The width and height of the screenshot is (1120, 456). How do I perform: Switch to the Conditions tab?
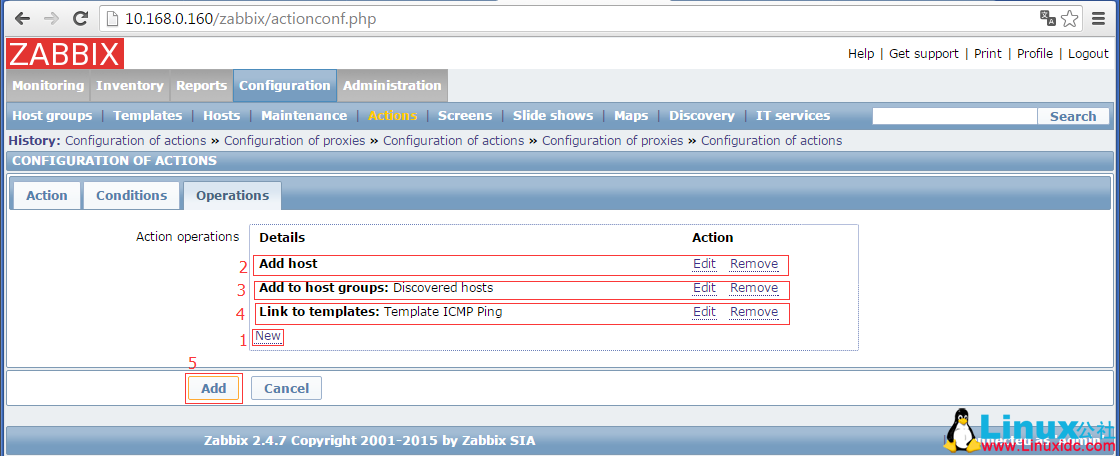coord(131,196)
